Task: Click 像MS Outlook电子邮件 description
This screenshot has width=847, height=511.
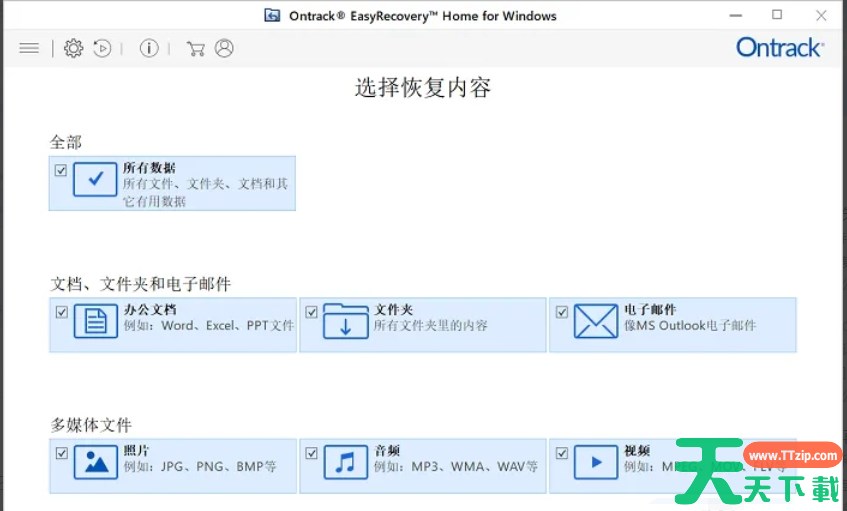Action: click(x=690, y=326)
